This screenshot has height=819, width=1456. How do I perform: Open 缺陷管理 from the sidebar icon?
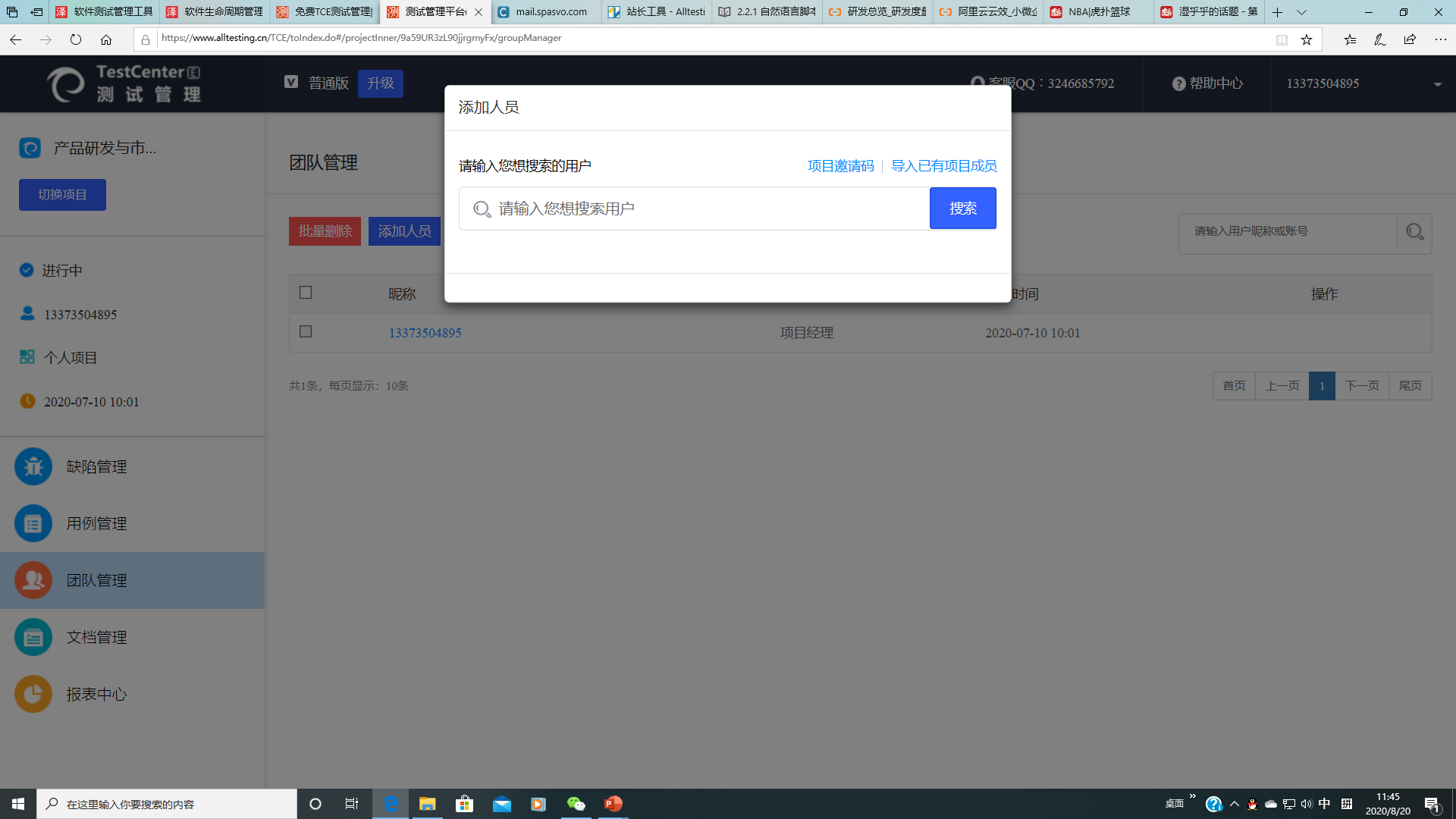click(33, 466)
